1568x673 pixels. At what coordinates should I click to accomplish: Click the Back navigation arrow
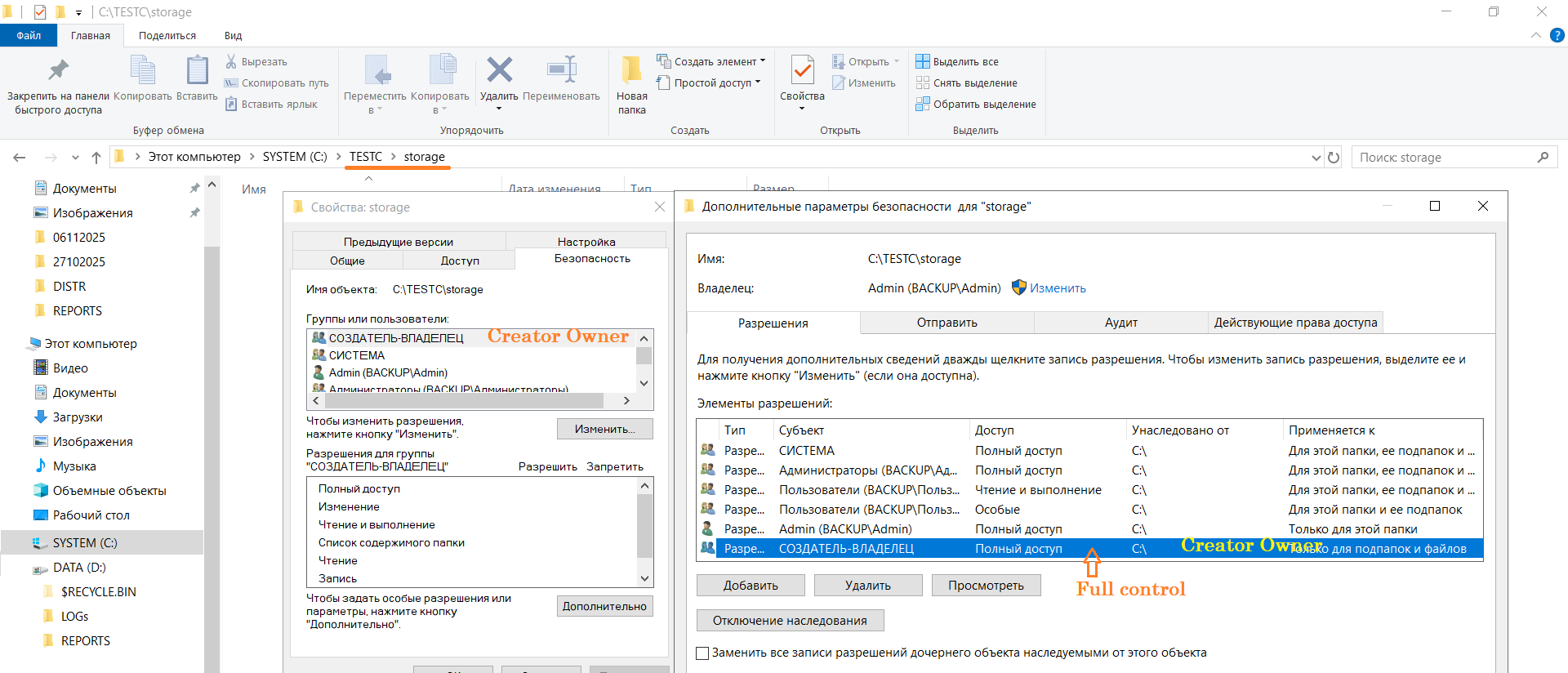point(20,157)
